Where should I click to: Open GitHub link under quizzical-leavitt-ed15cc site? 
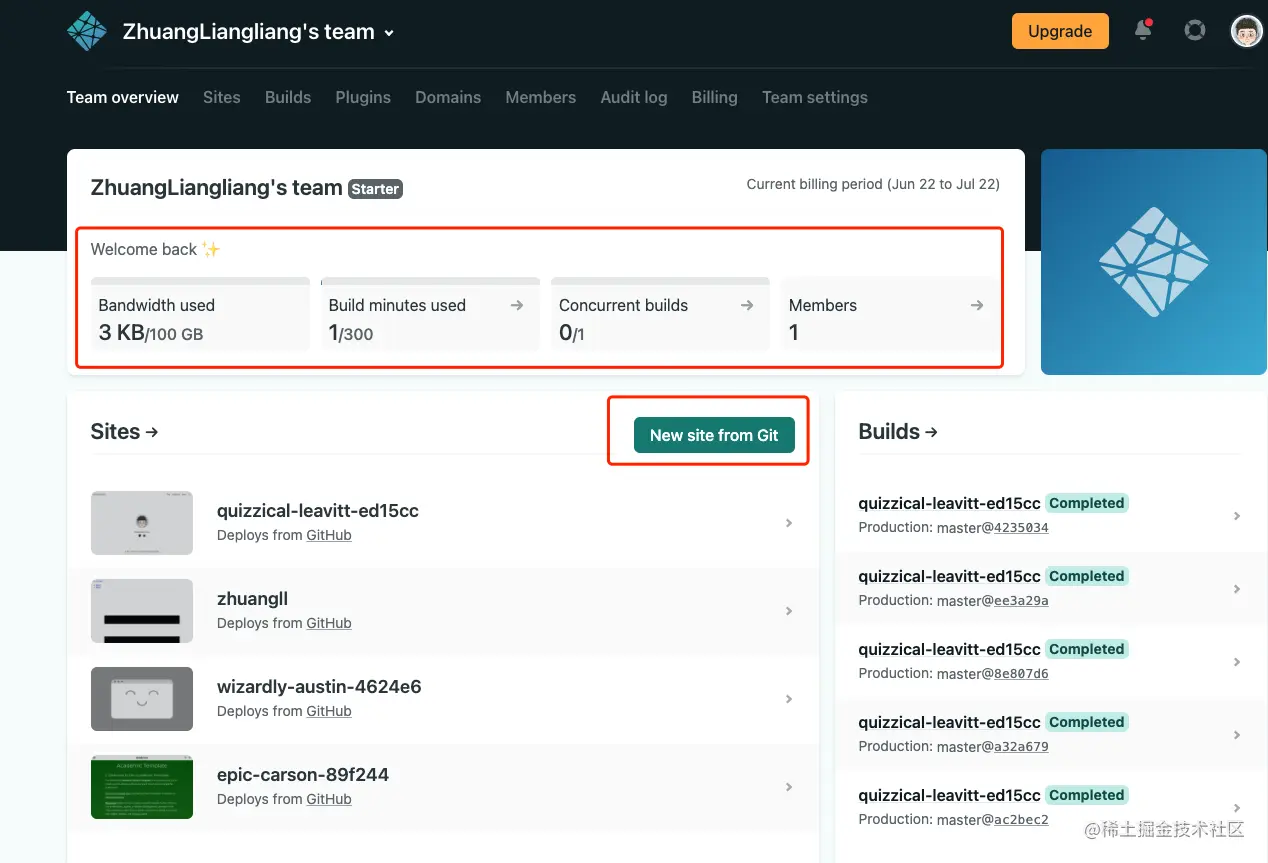[329, 535]
